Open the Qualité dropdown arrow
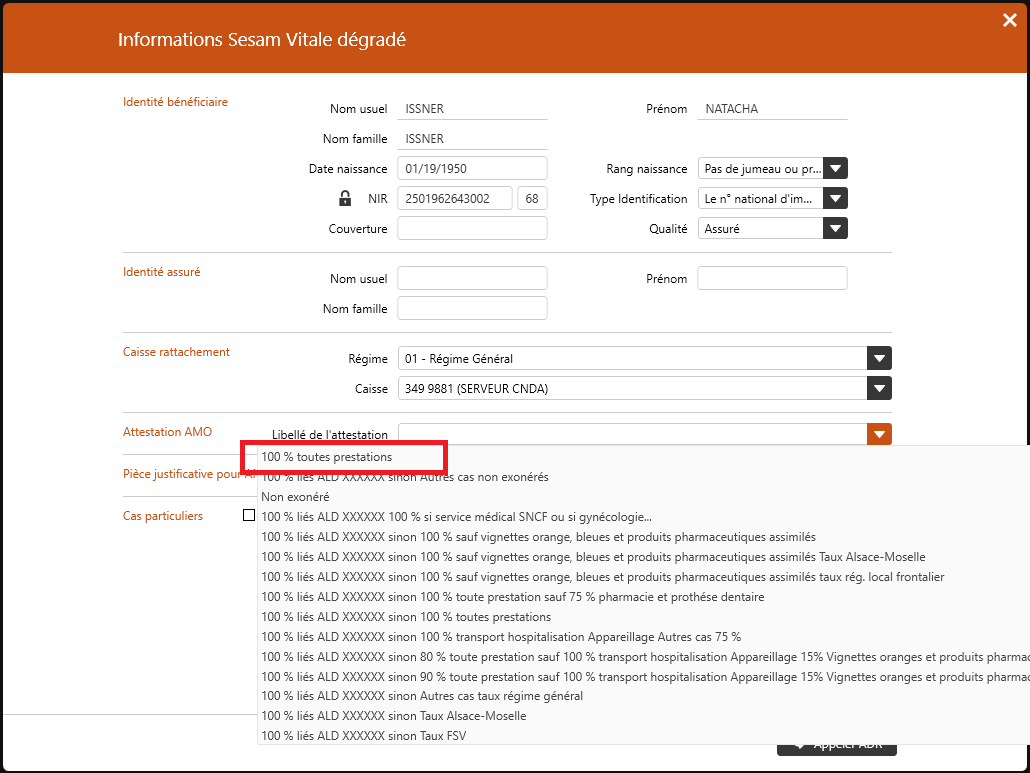Screen dimensions: 1030x773 (x=835, y=229)
